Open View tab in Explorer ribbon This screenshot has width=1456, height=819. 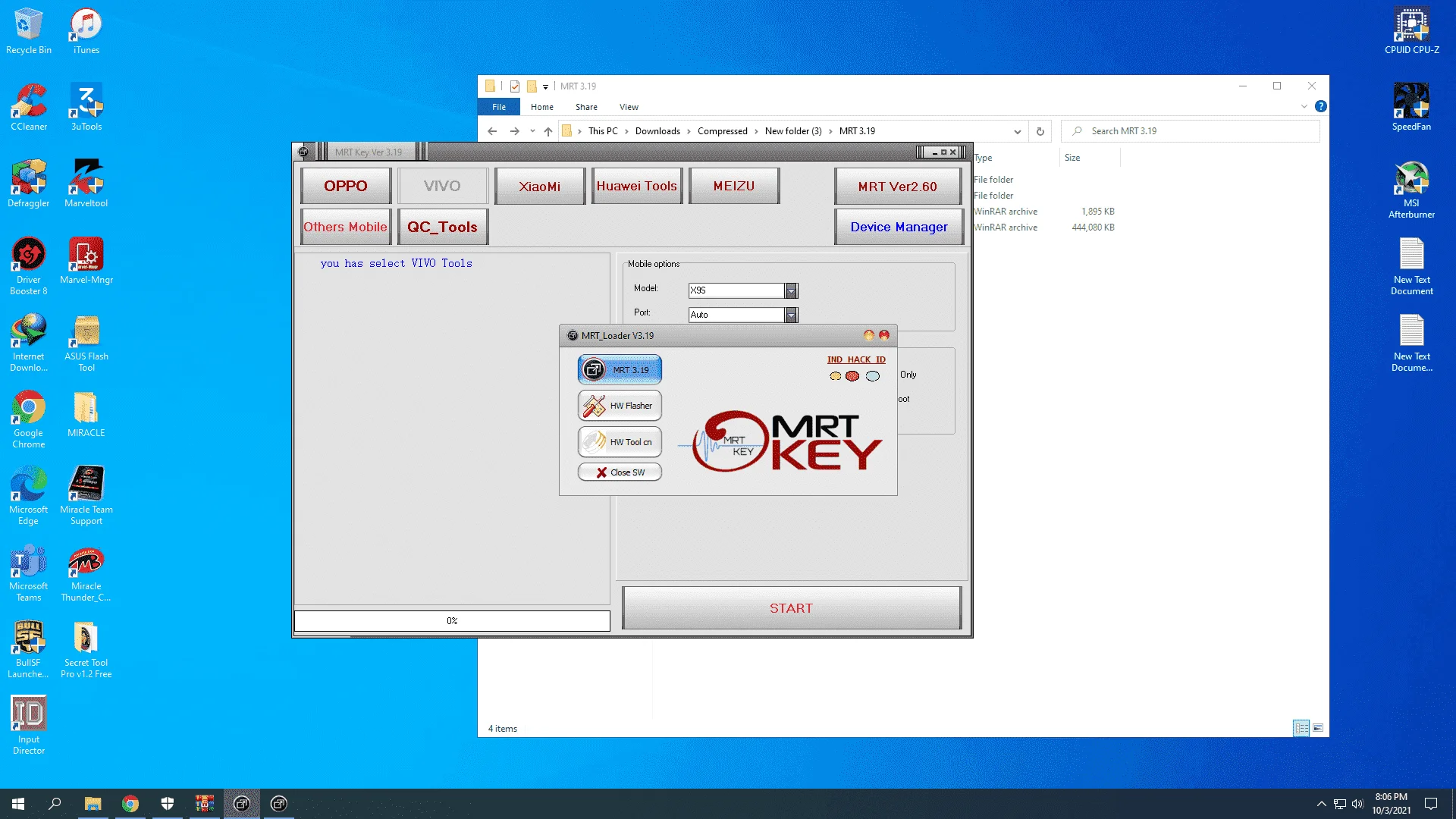pyautogui.click(x=629, y=107)
